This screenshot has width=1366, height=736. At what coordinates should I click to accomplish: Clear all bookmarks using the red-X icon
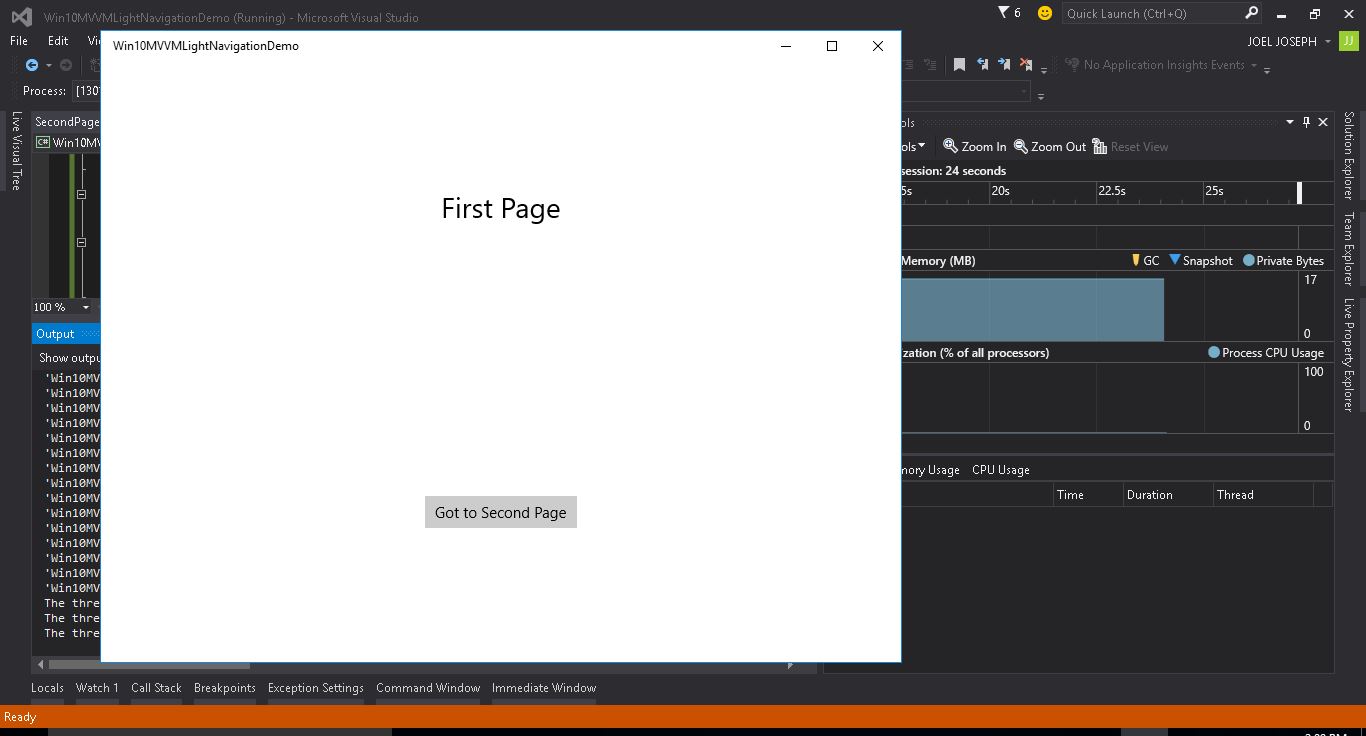1025,65
